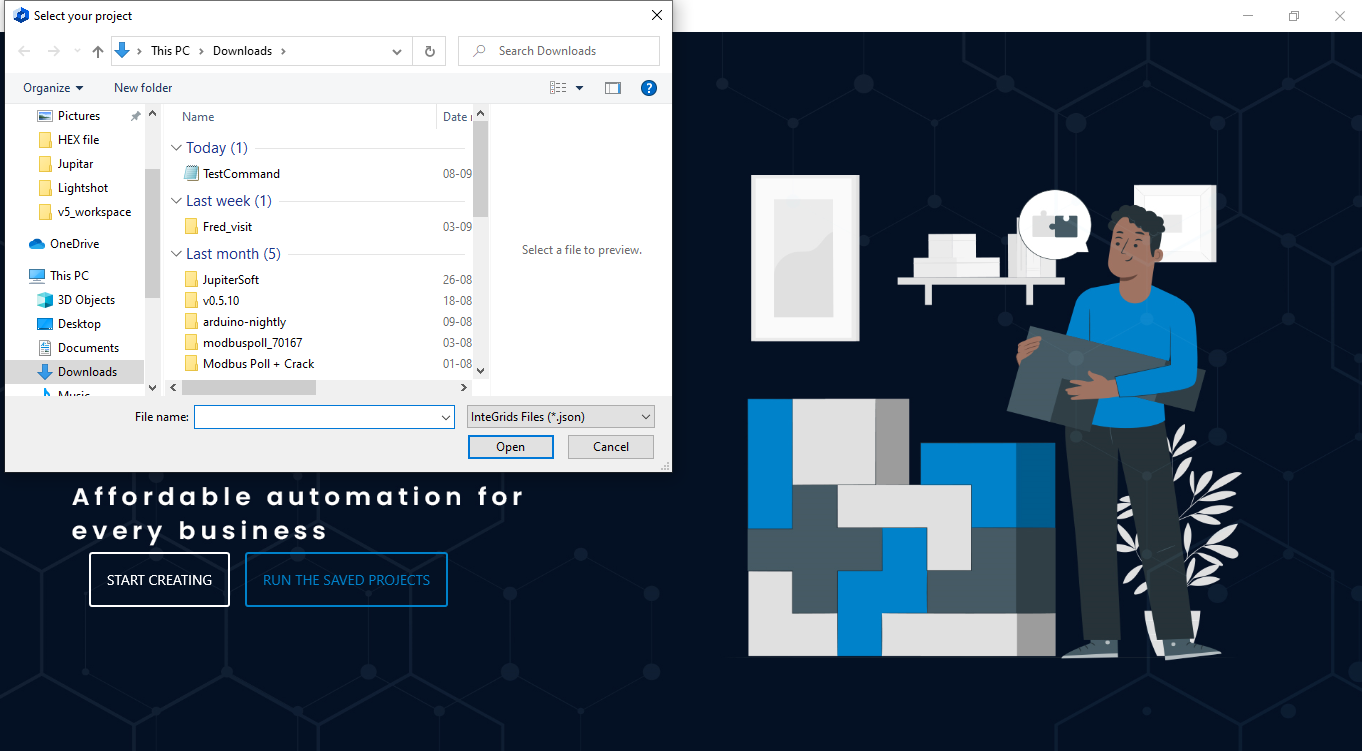Click the Forward navigation arrow in dialog
Image resolution: width=1362 pixels, height=751 pixels.
[54, 51]
